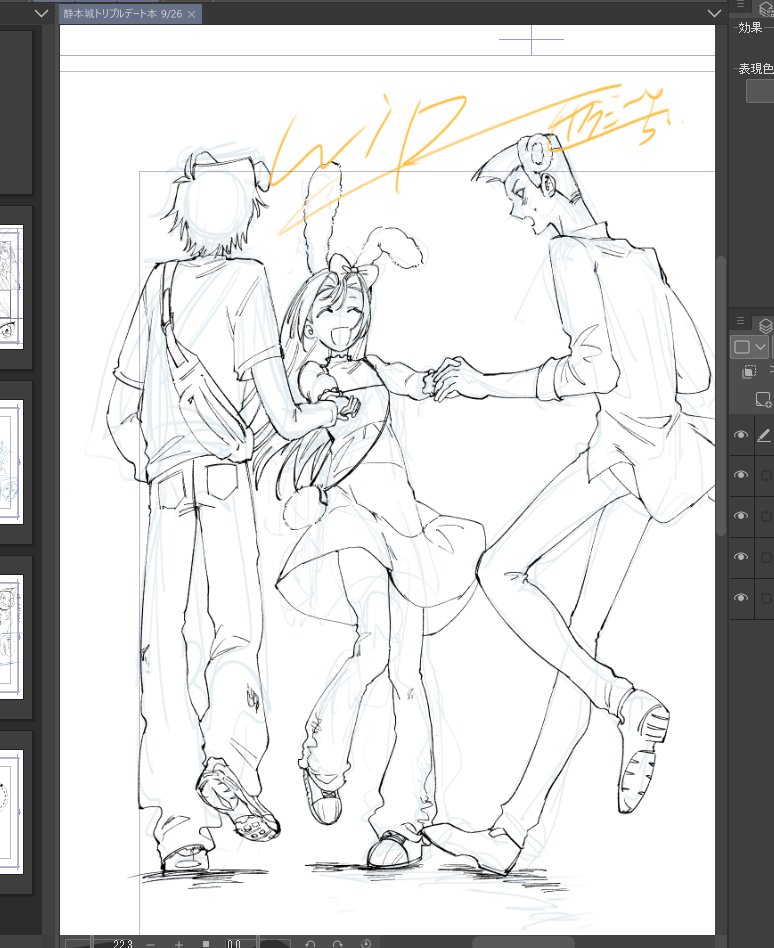Zoom in using the plus icon

coord(178,944)
